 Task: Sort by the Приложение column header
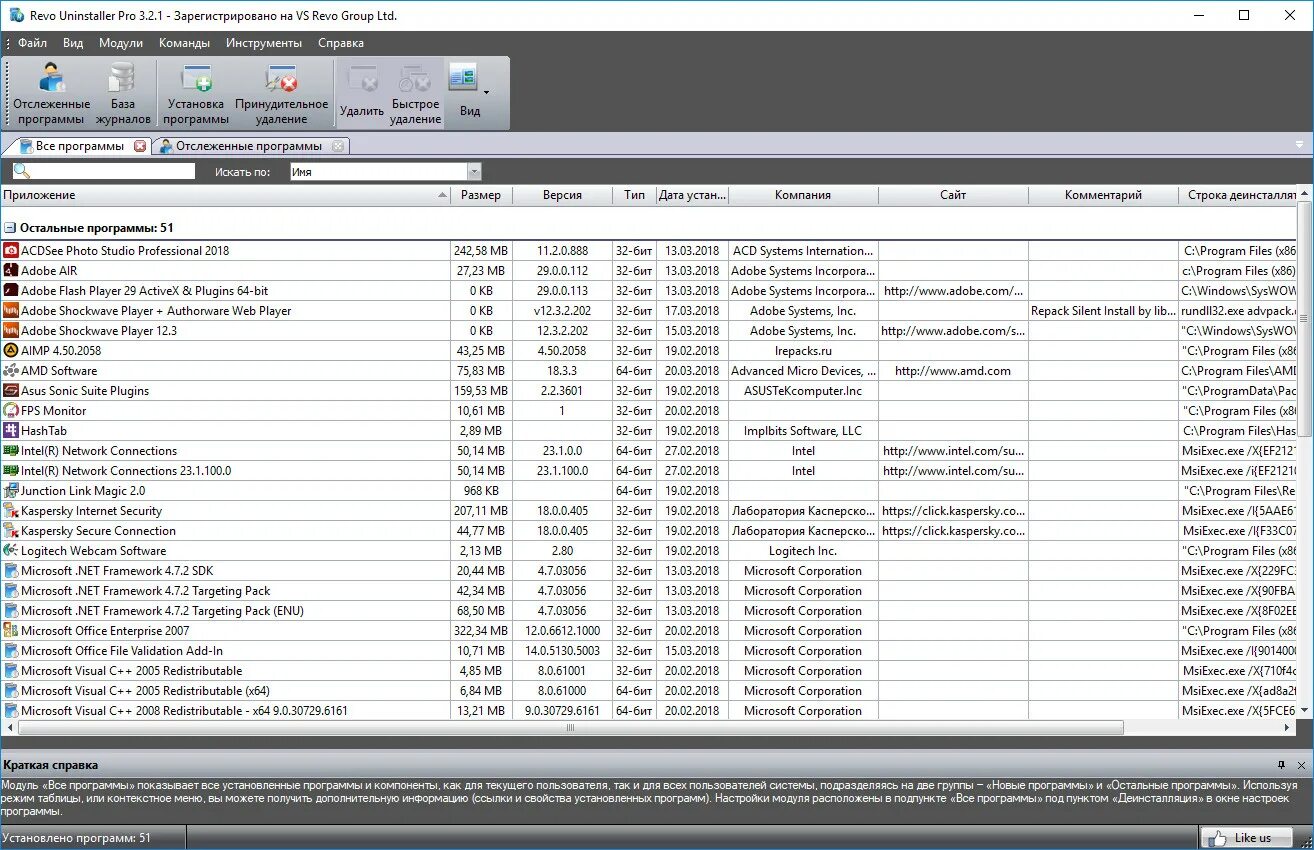click(225, 195)
